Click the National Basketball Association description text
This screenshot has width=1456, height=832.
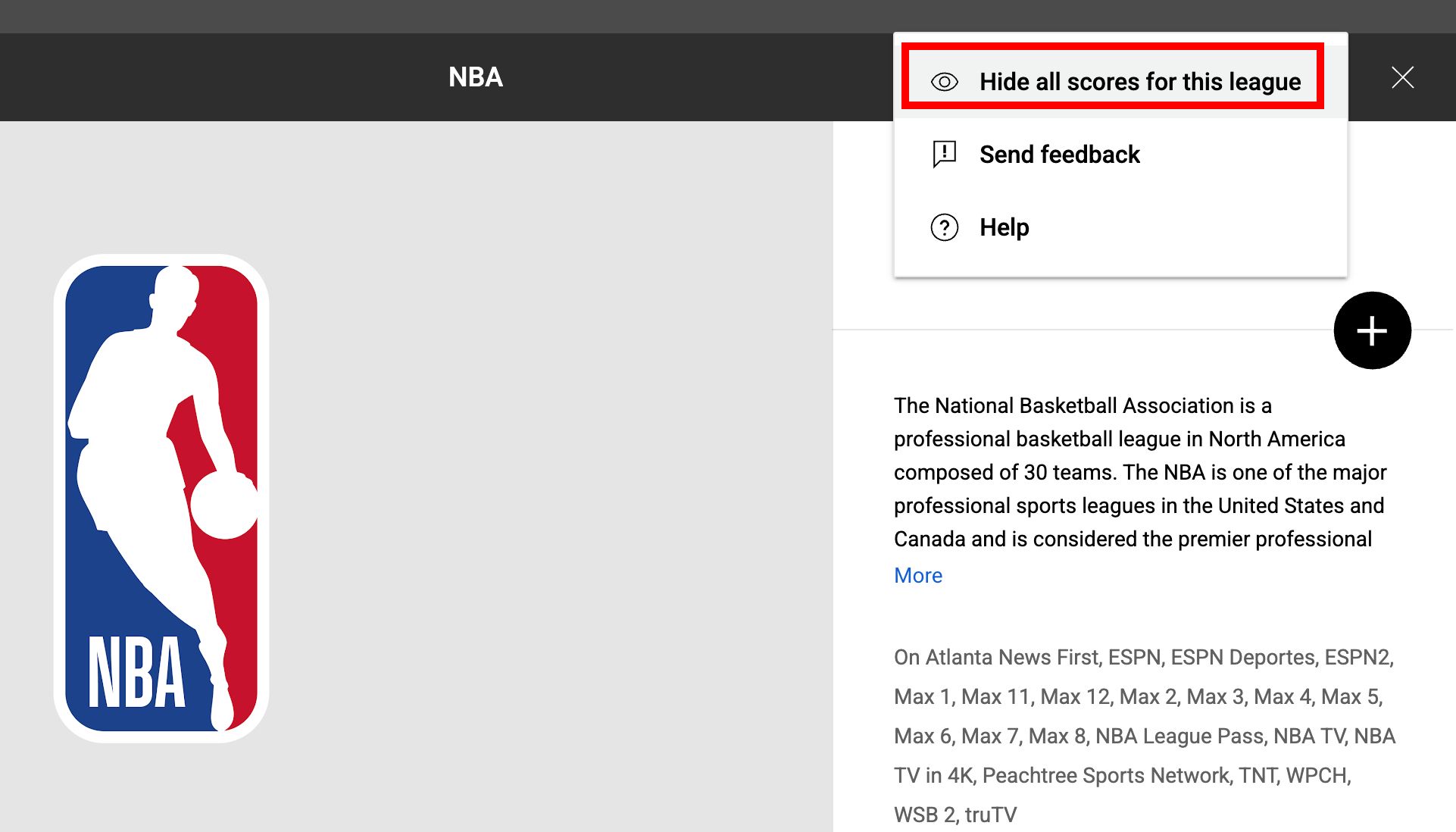click(1140, 472)
